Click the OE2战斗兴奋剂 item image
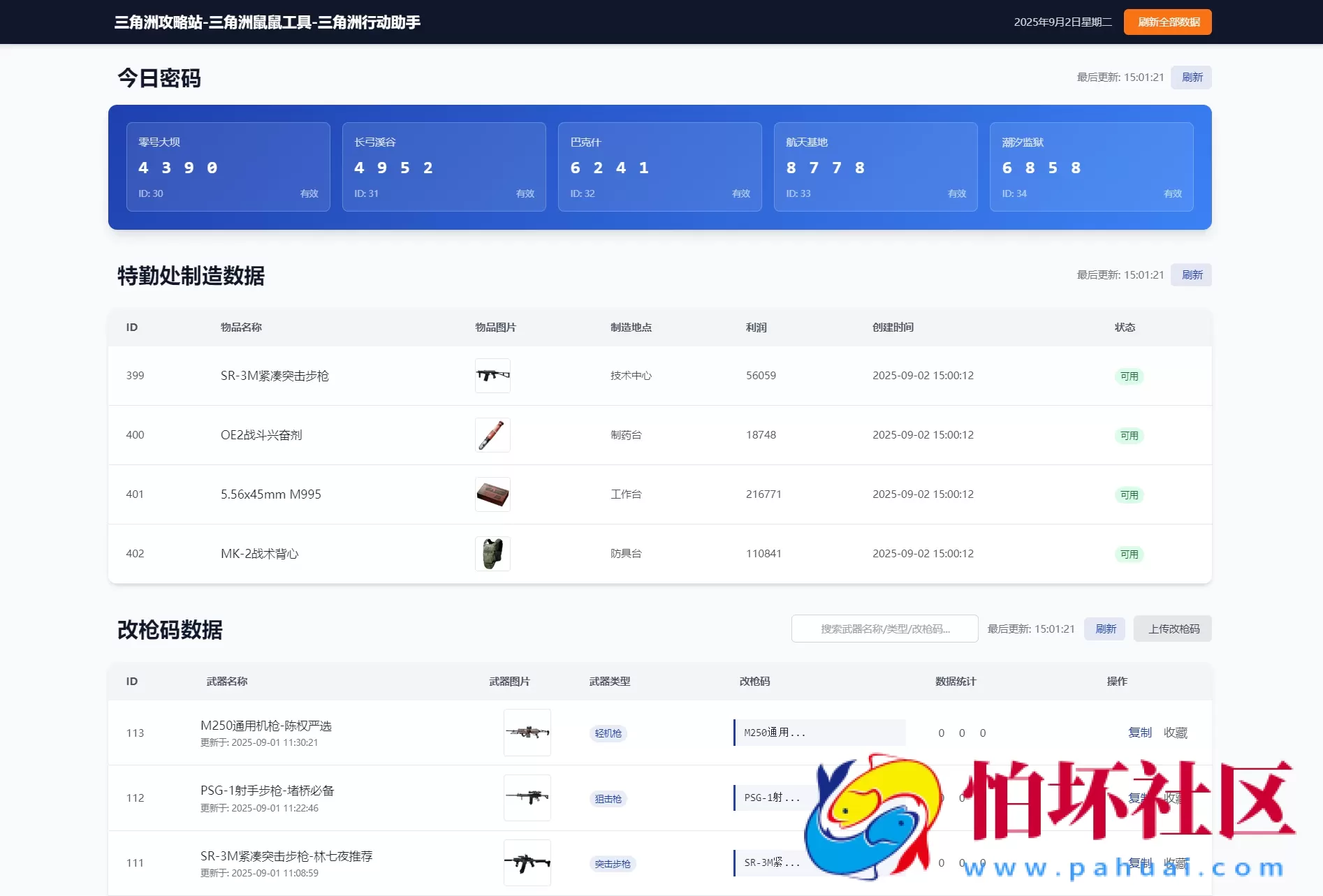Screen dimensions: 1323x896 coord(492,434)
